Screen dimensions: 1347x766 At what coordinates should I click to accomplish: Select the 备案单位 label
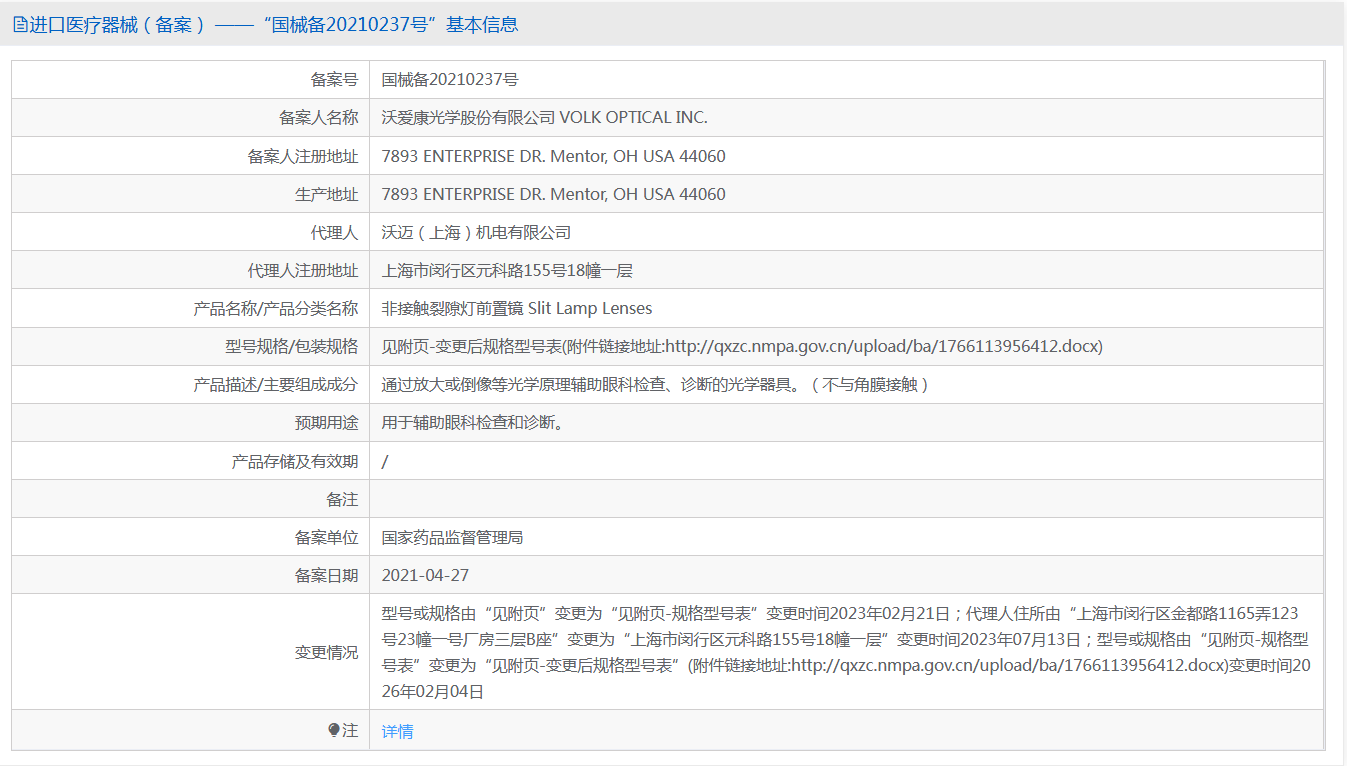point(326,537)
